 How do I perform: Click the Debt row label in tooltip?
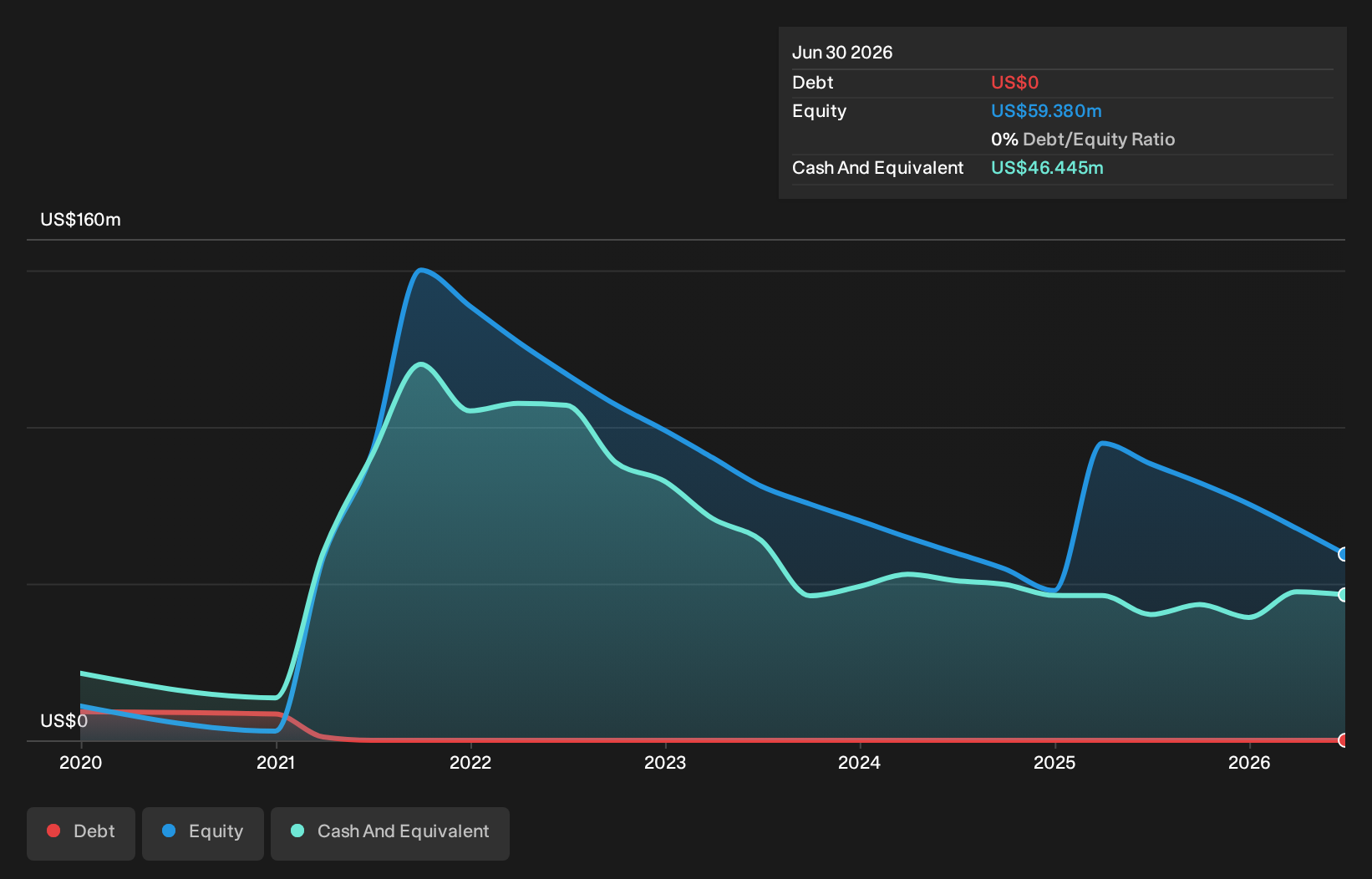813,83
